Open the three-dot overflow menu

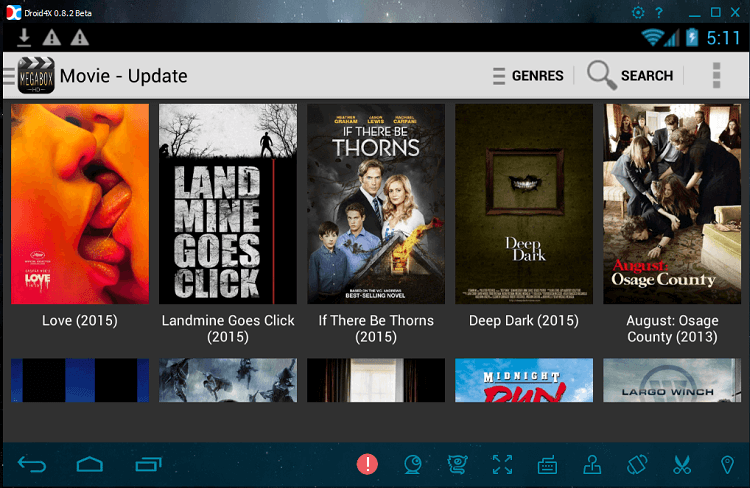point(716,76)
